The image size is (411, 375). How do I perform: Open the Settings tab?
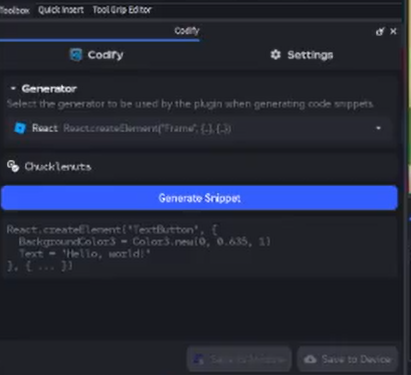pyautogui.click(x=302, y=55)
